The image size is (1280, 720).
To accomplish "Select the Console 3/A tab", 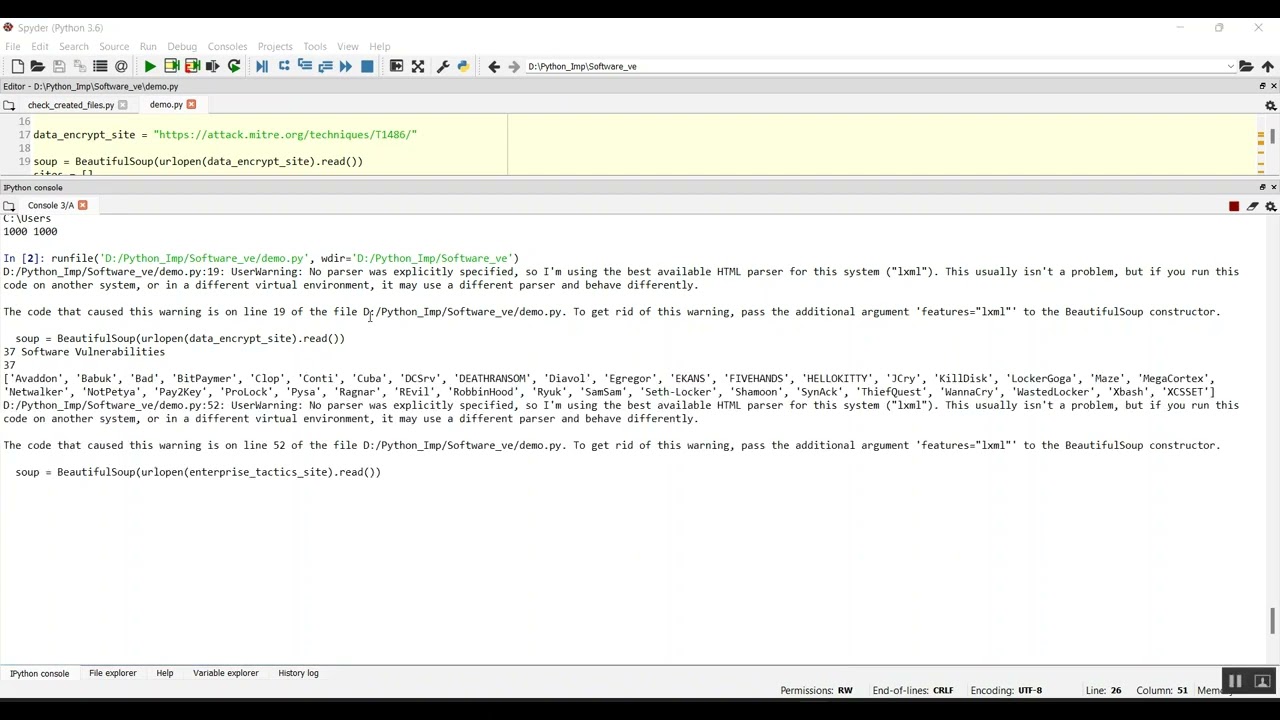I will (51, 206).
